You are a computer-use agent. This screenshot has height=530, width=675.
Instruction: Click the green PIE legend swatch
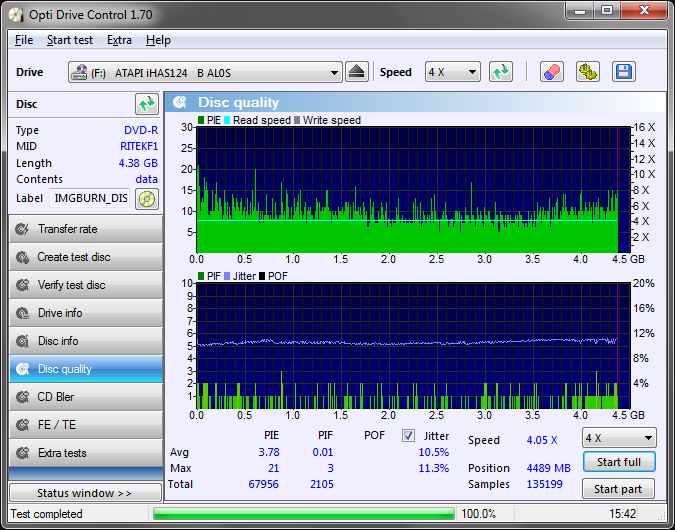201,120
